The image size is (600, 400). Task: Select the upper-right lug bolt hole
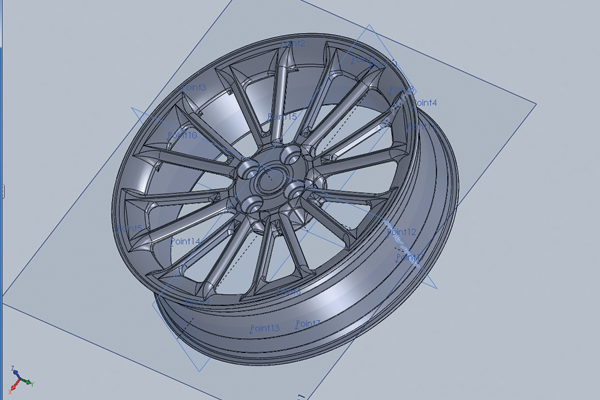tap(292, 155)
